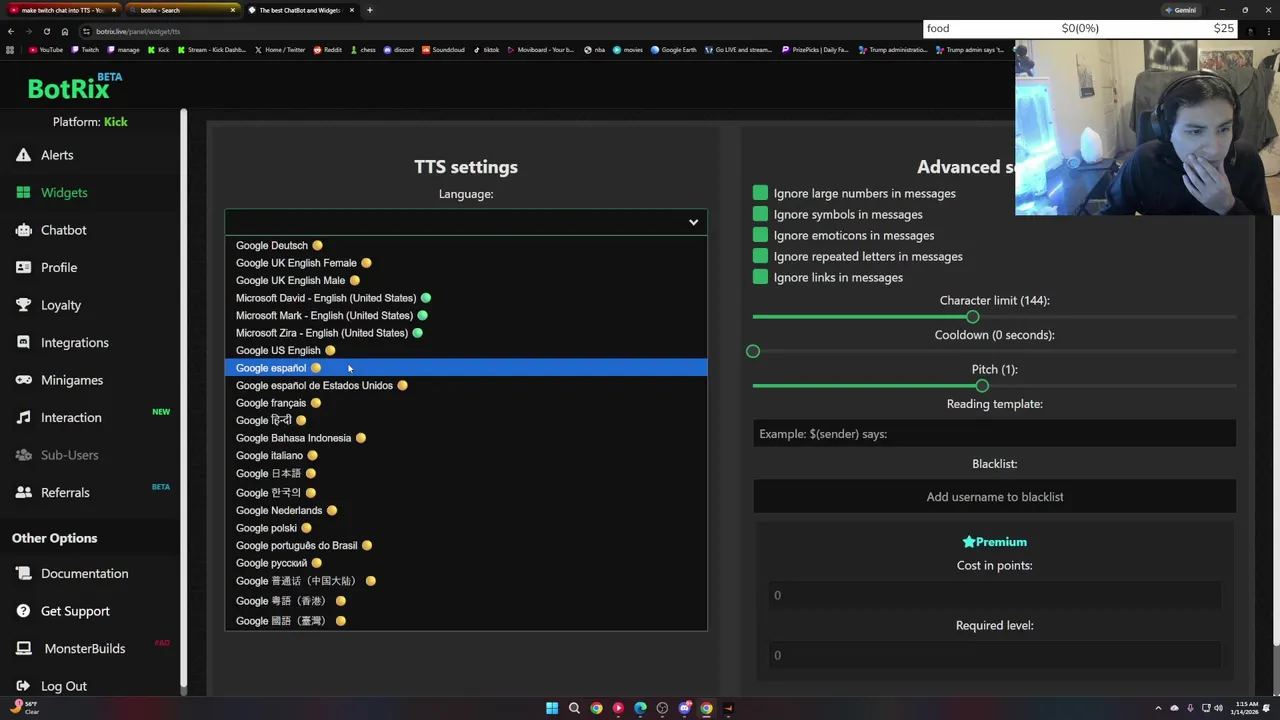Click Required level input field
This screenshot has width=1280, height=720.
point(995,655)
